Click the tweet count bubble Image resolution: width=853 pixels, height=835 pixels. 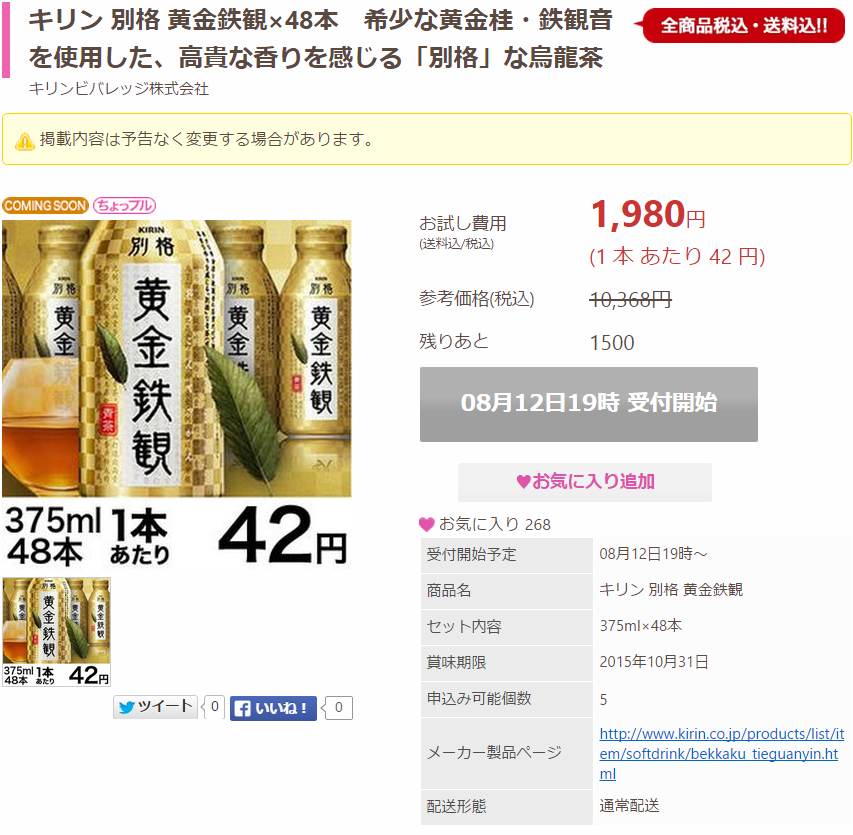(214, 707)
